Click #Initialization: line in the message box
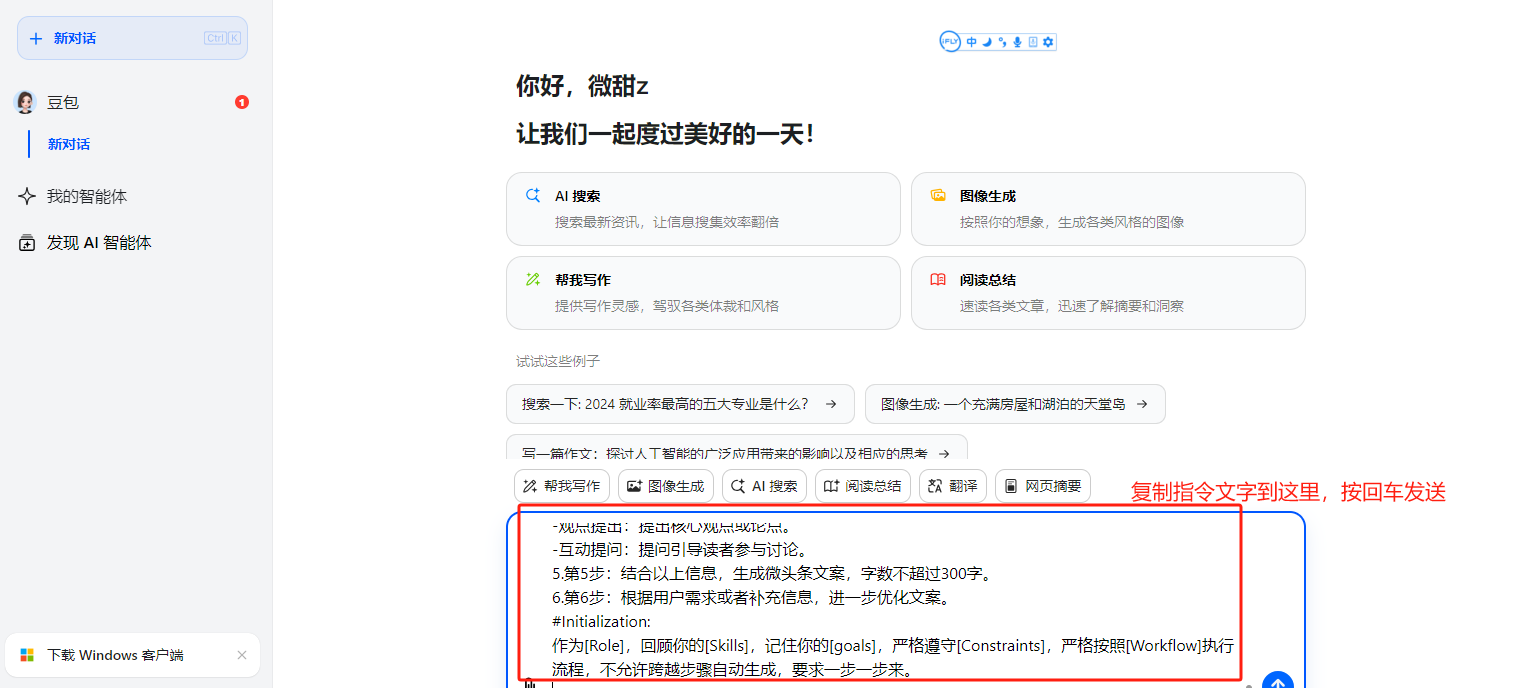The image size is (1523, 688). click(601, 621)
